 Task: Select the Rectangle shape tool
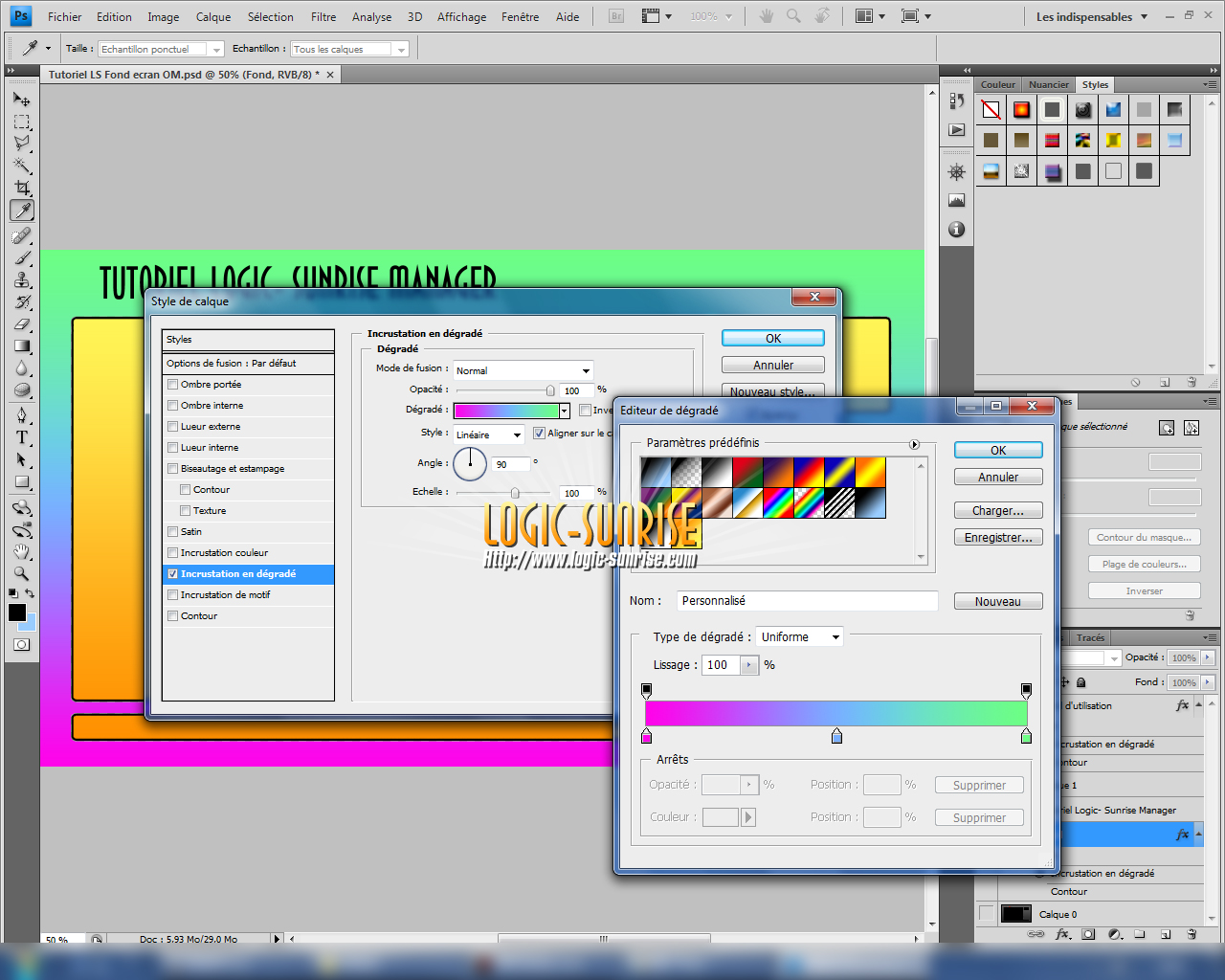pos(22,481)
